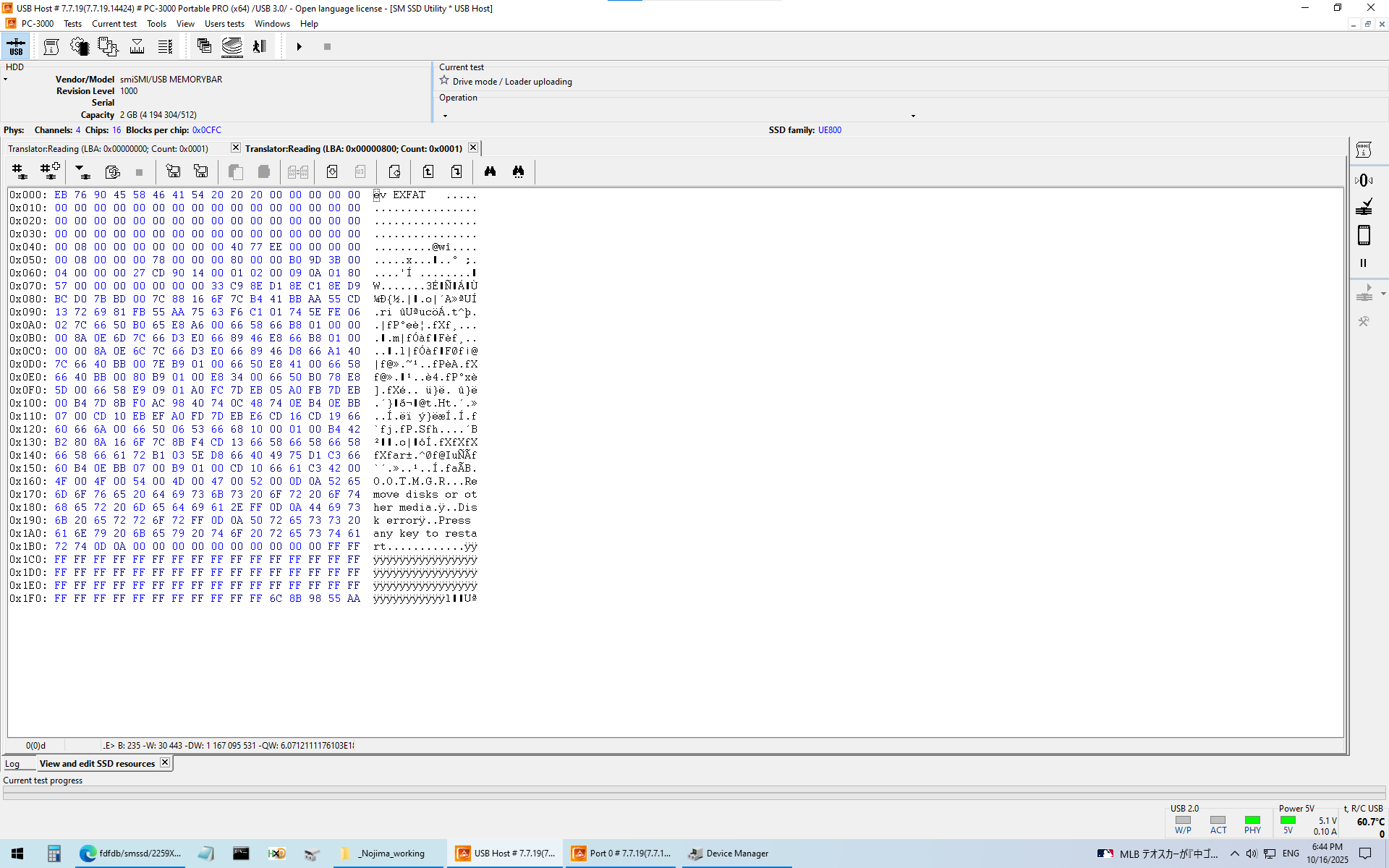Click the USB mode toolbar icon
The width and height of the screenshot is (1389, 868).
pyautogui.click(x=16, y=47)
